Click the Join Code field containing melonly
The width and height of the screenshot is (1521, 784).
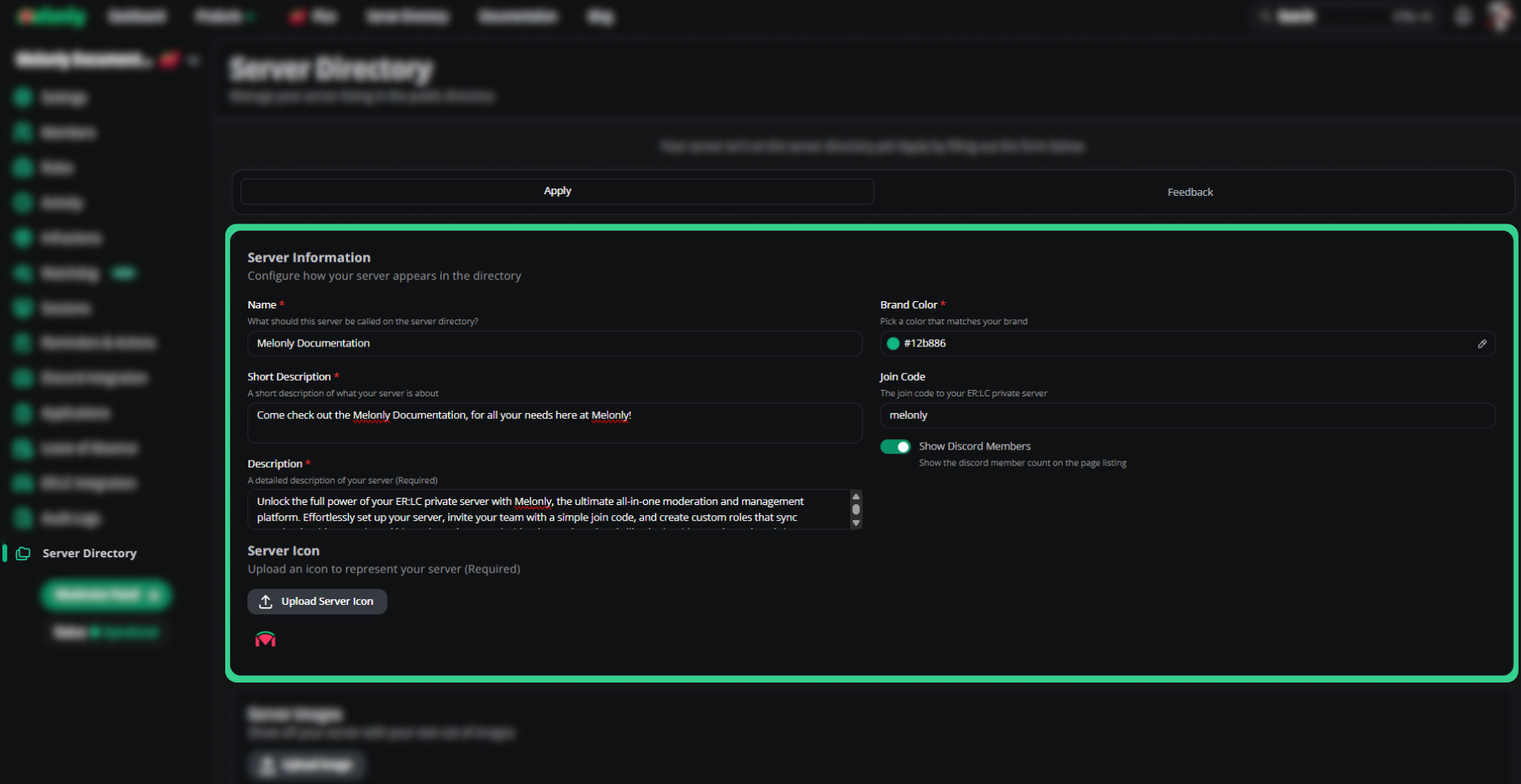(x=1187, y=415)
